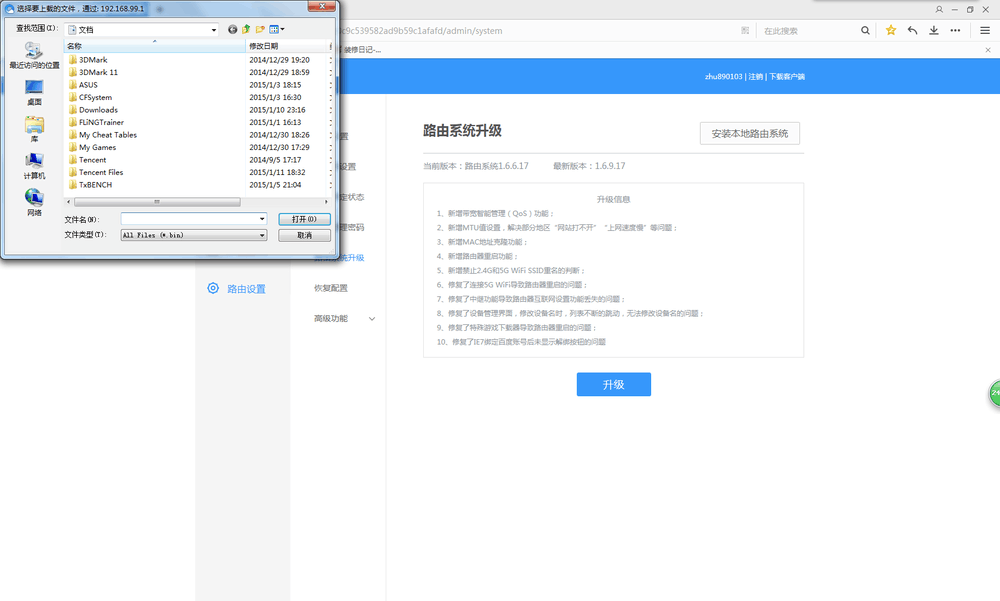Go to Desktop (桌面) location

tap(34, 93)
